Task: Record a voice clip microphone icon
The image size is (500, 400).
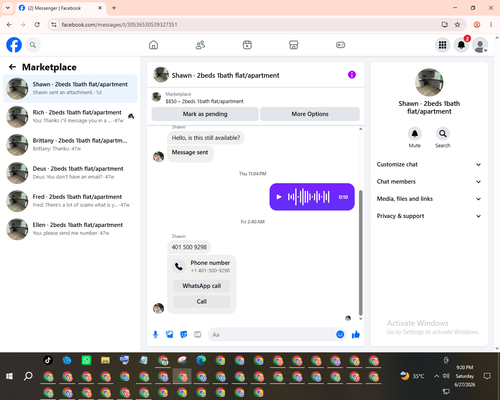Action: coord(155,334)
